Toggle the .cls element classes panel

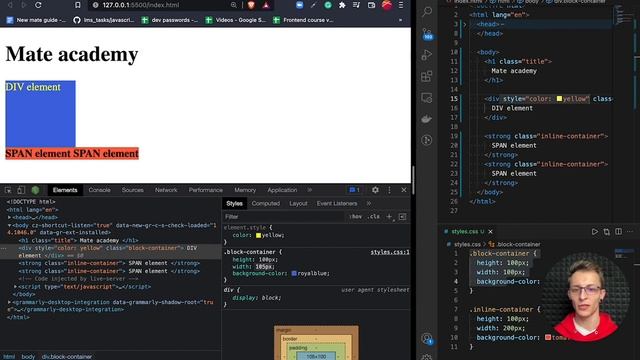pos(373,217)
